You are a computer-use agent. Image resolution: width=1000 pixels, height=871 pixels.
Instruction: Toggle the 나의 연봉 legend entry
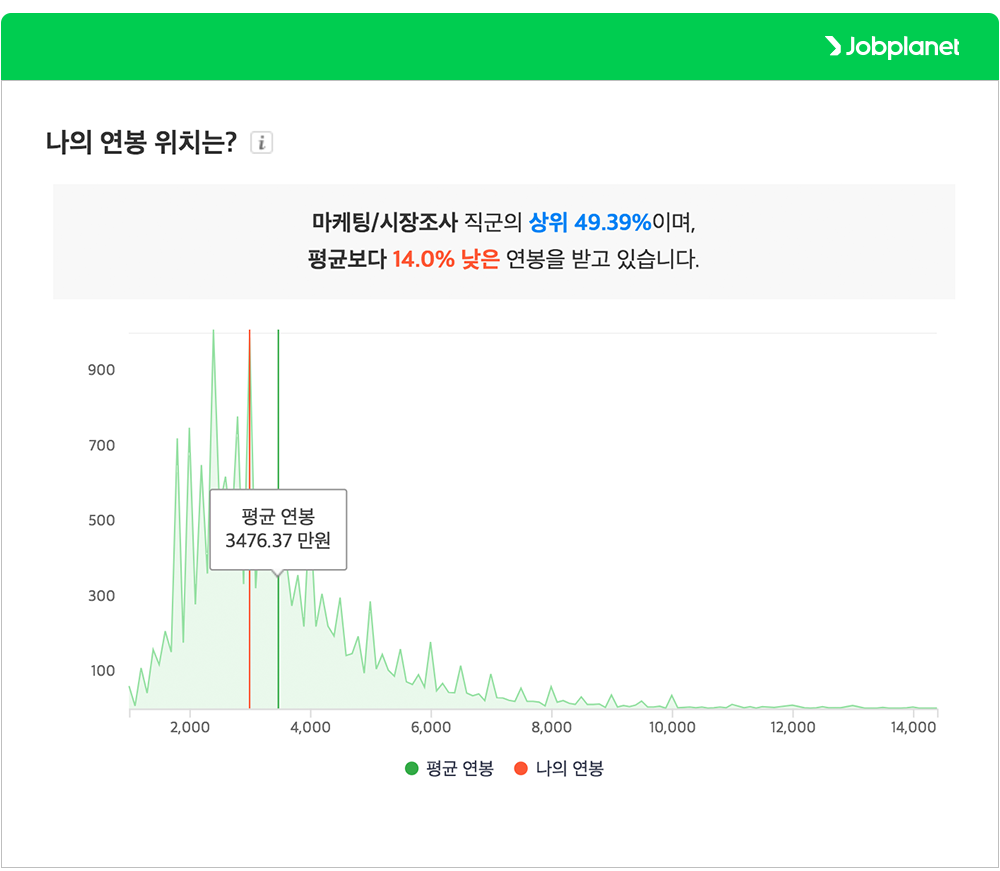tap(560, 770)
